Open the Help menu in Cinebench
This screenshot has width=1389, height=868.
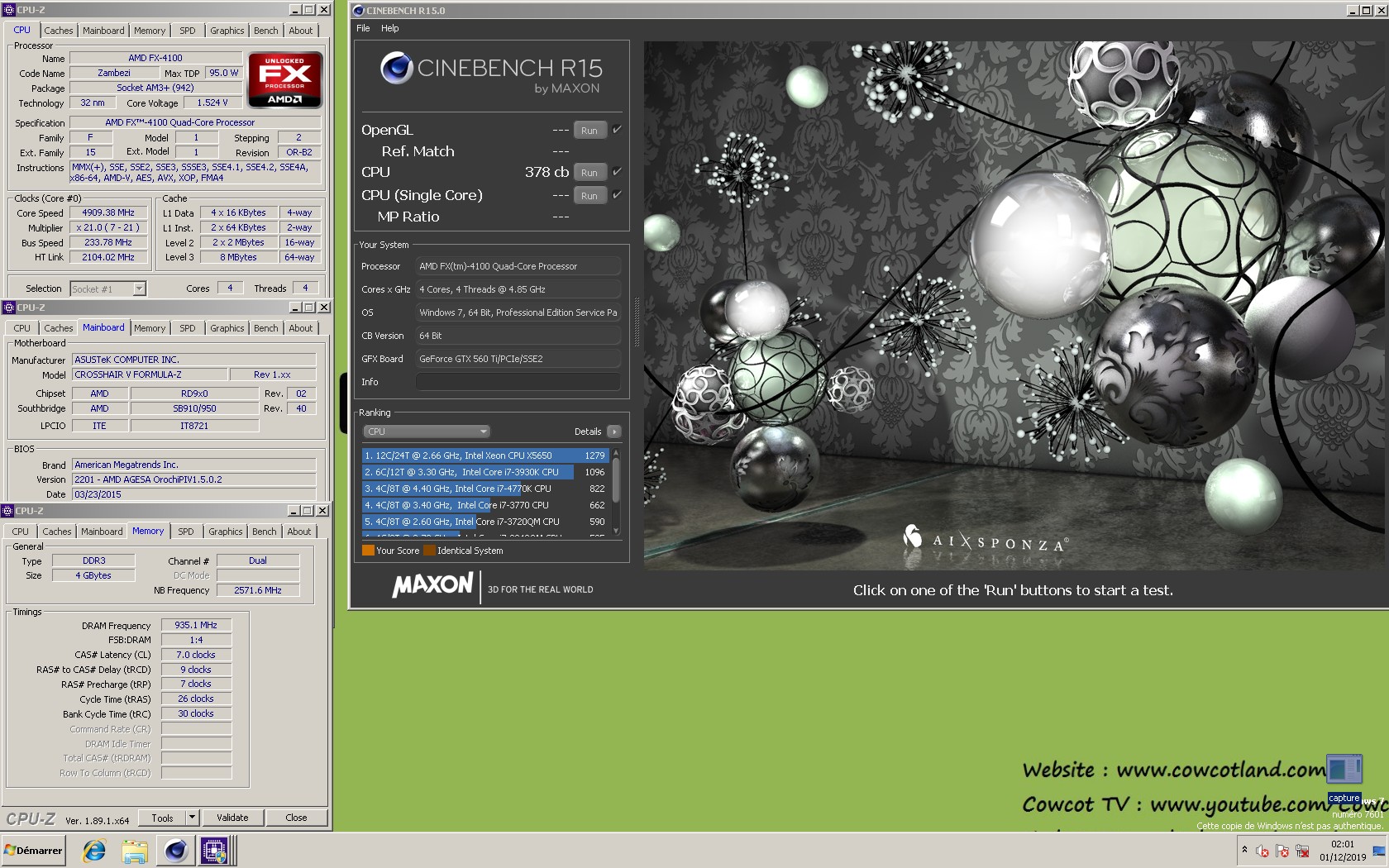coord(390,28)
